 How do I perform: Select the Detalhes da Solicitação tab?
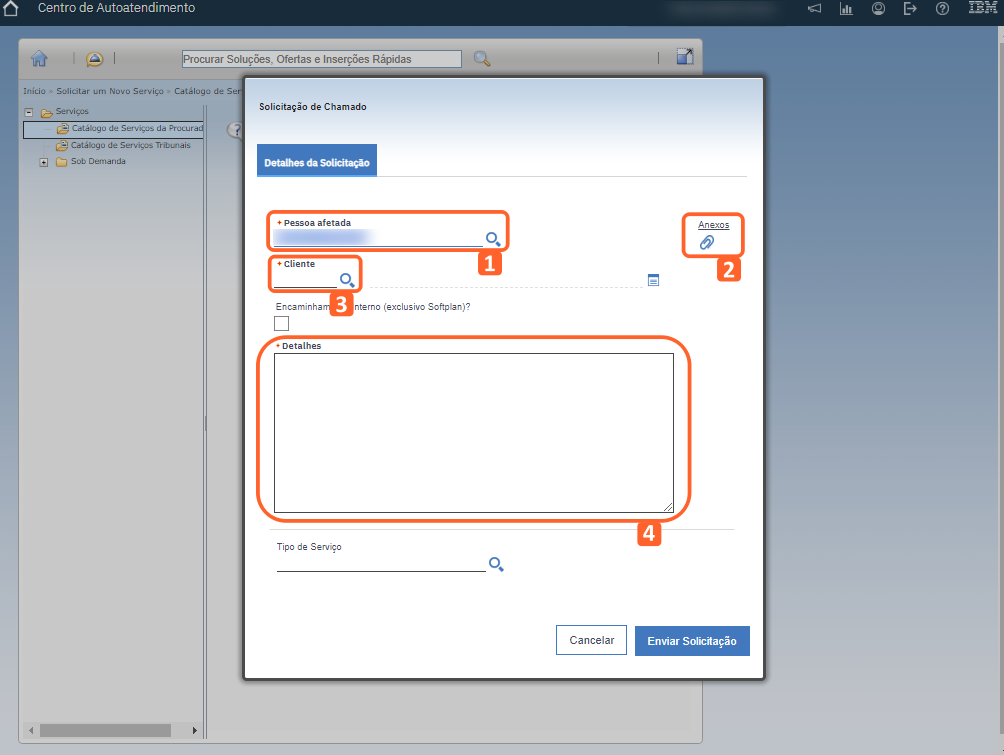(x=316, y=162)
